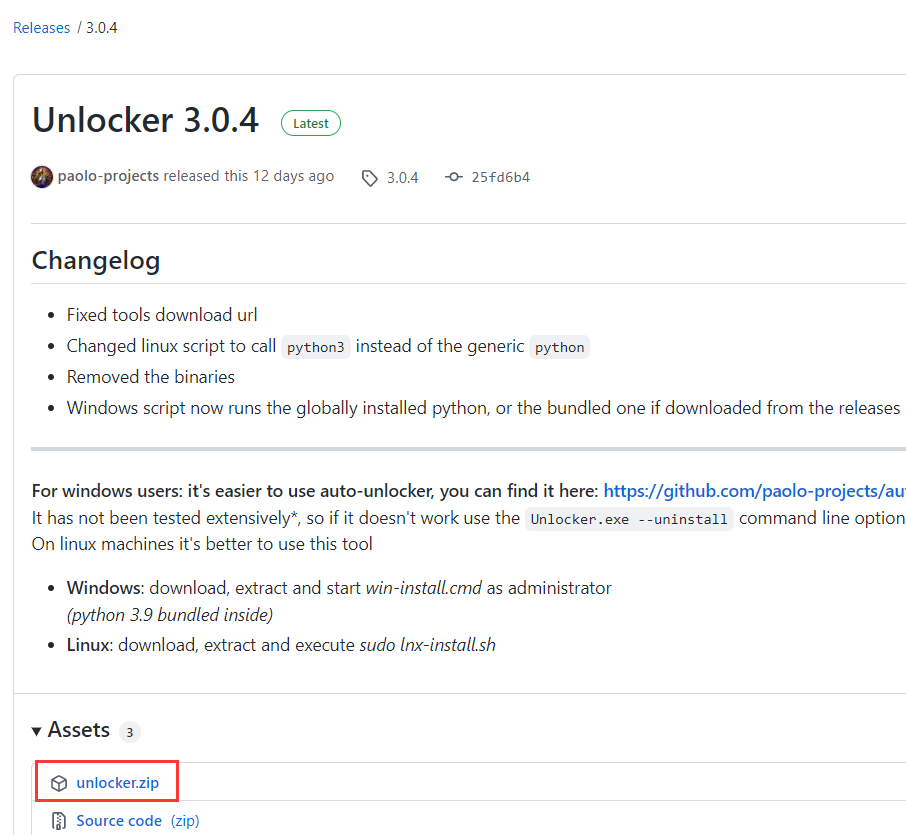Open the paolo-projects profile name link
The image size is (906, 835).
pos(108,176)
